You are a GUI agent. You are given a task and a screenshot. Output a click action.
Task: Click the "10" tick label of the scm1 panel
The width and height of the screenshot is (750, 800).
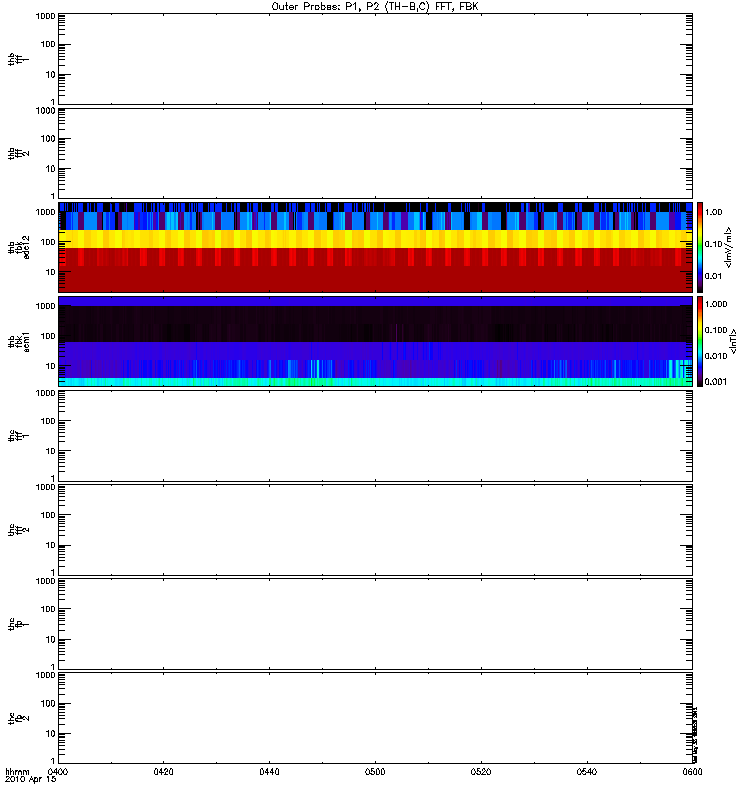point(51,366)
